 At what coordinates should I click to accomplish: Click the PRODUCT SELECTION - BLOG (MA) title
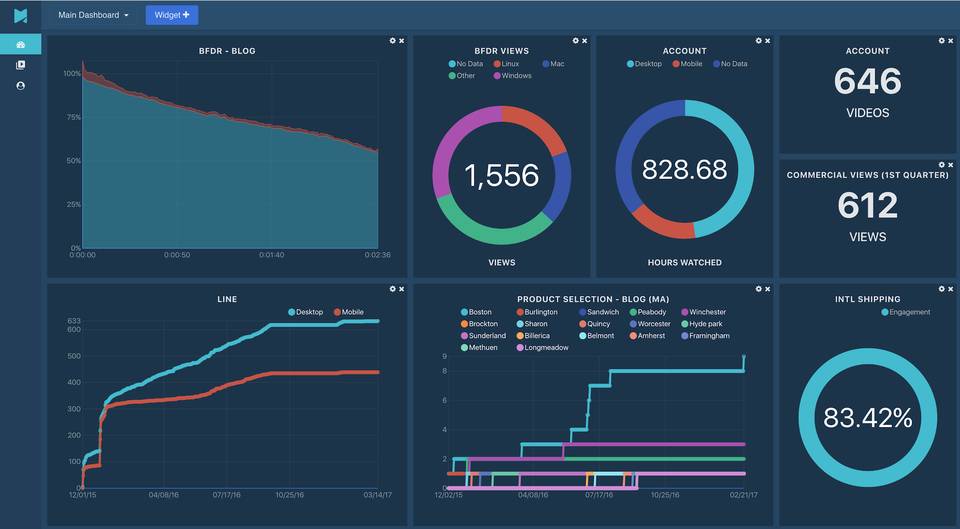point(593,299)
